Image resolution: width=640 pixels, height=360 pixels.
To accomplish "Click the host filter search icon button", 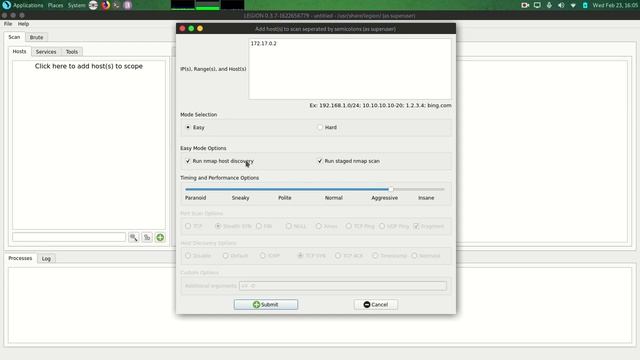I will click(133, 237).
